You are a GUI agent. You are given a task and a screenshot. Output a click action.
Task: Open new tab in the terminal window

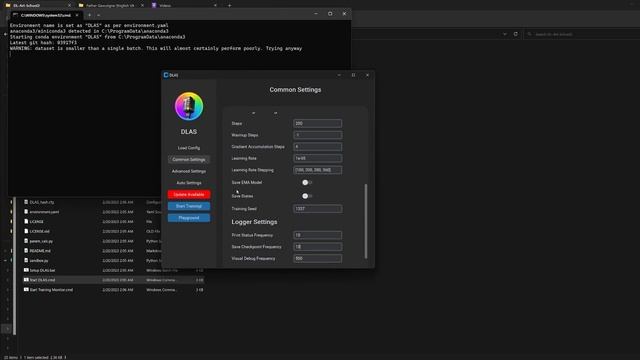point(89,15)
